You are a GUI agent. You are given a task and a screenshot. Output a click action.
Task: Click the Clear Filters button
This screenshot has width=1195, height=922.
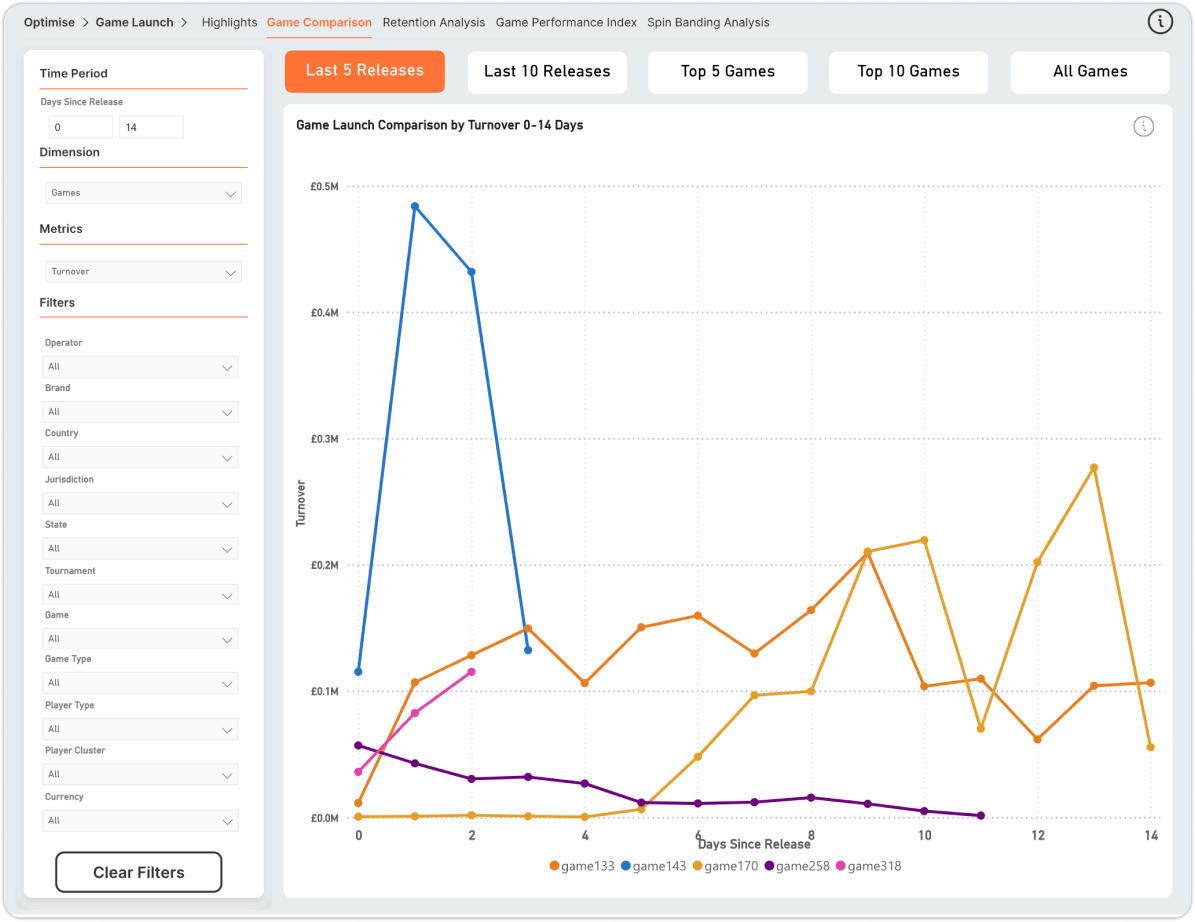pos(139,872)
